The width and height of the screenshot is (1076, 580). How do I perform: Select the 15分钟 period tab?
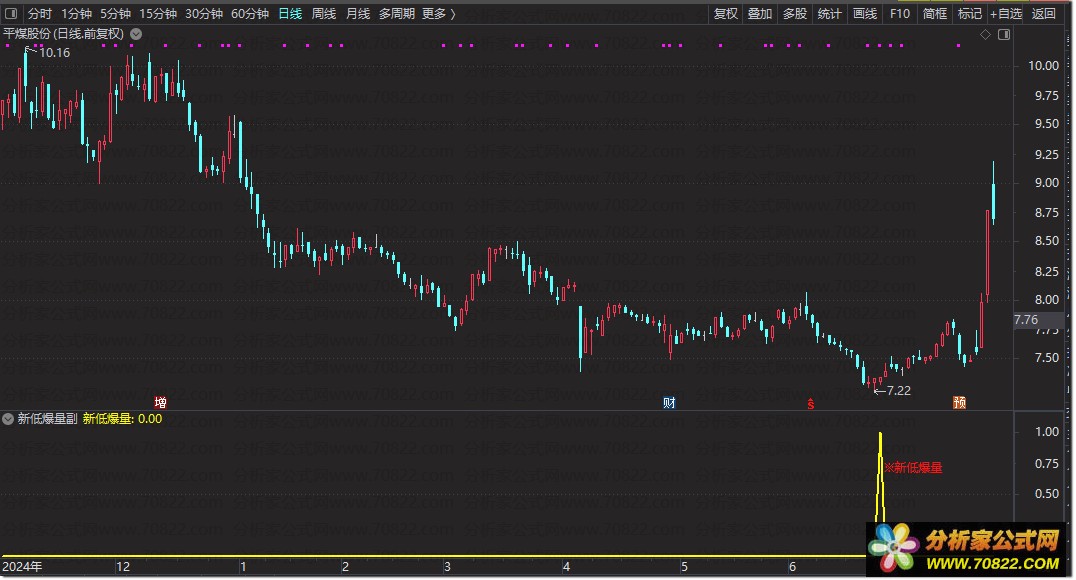158,14
